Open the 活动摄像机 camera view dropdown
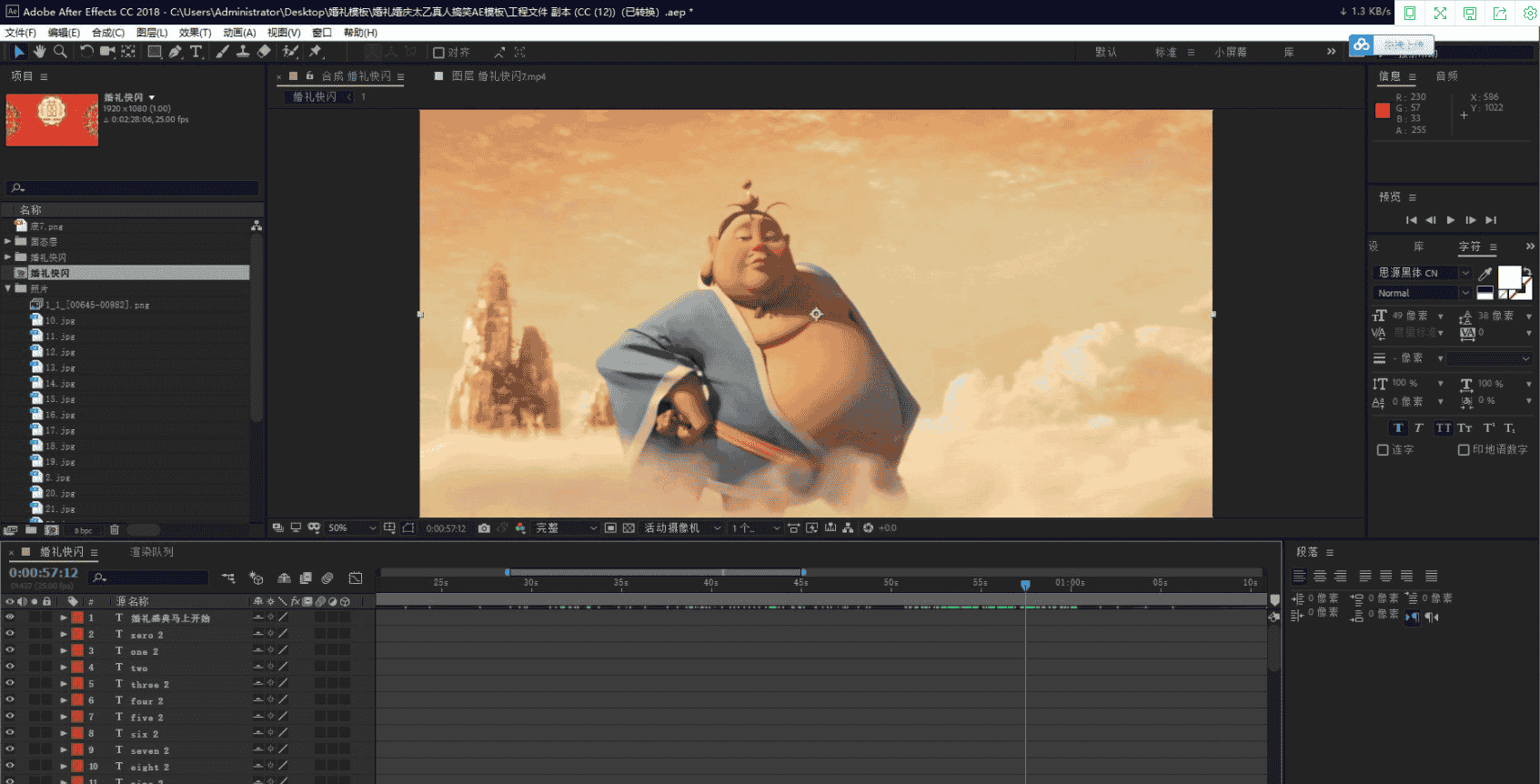 pos(682,528)
